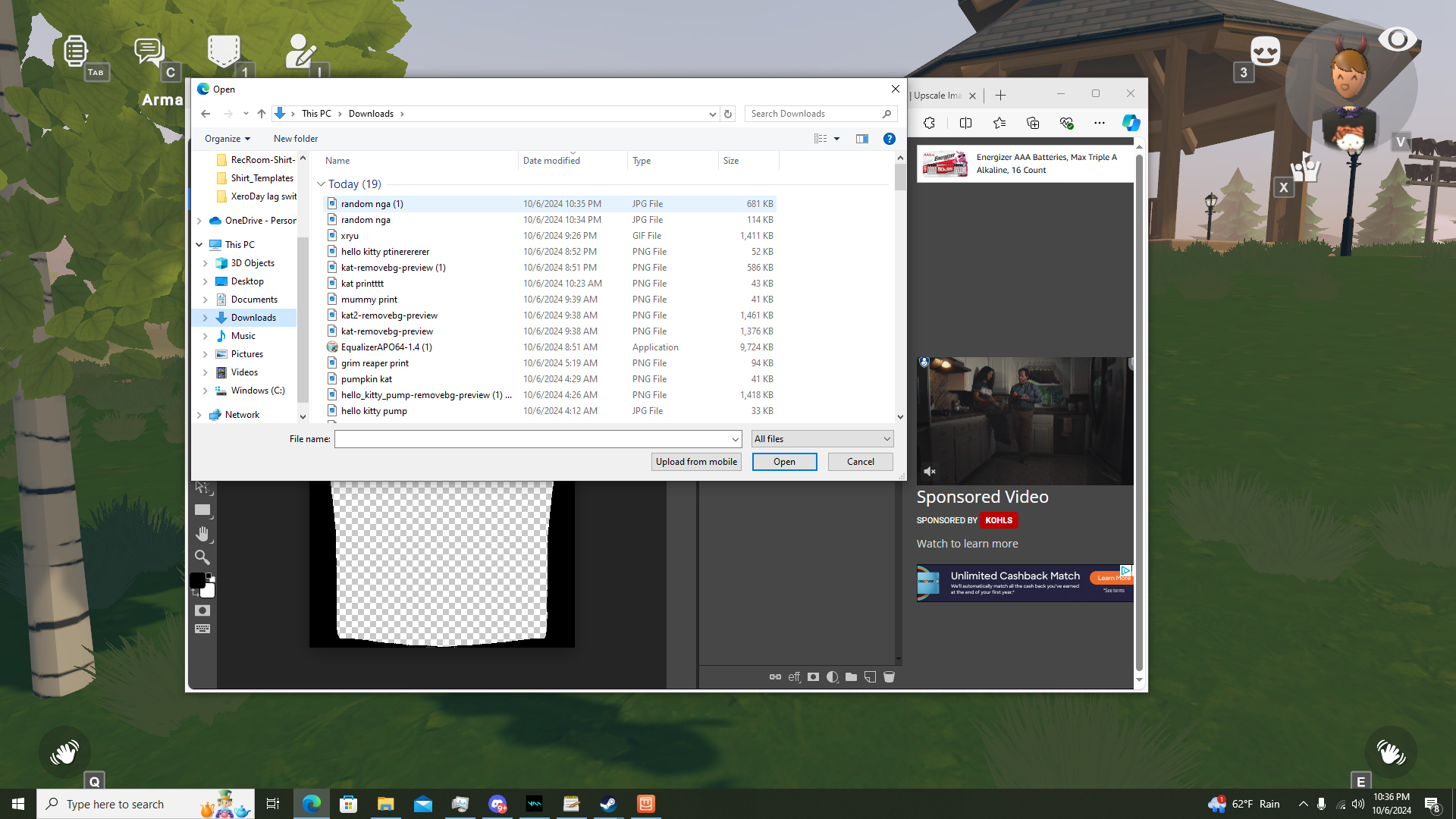Click the add raster mask icon
Screen dimensions: 1456x819
coord(813,677)
